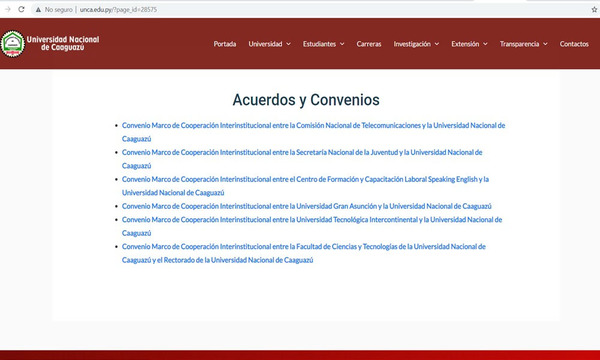Image resolution: width=600 pixels, height=360 pixels.
Task: Expand the Universidad dropdown chevron
Action: click(288, 44)
